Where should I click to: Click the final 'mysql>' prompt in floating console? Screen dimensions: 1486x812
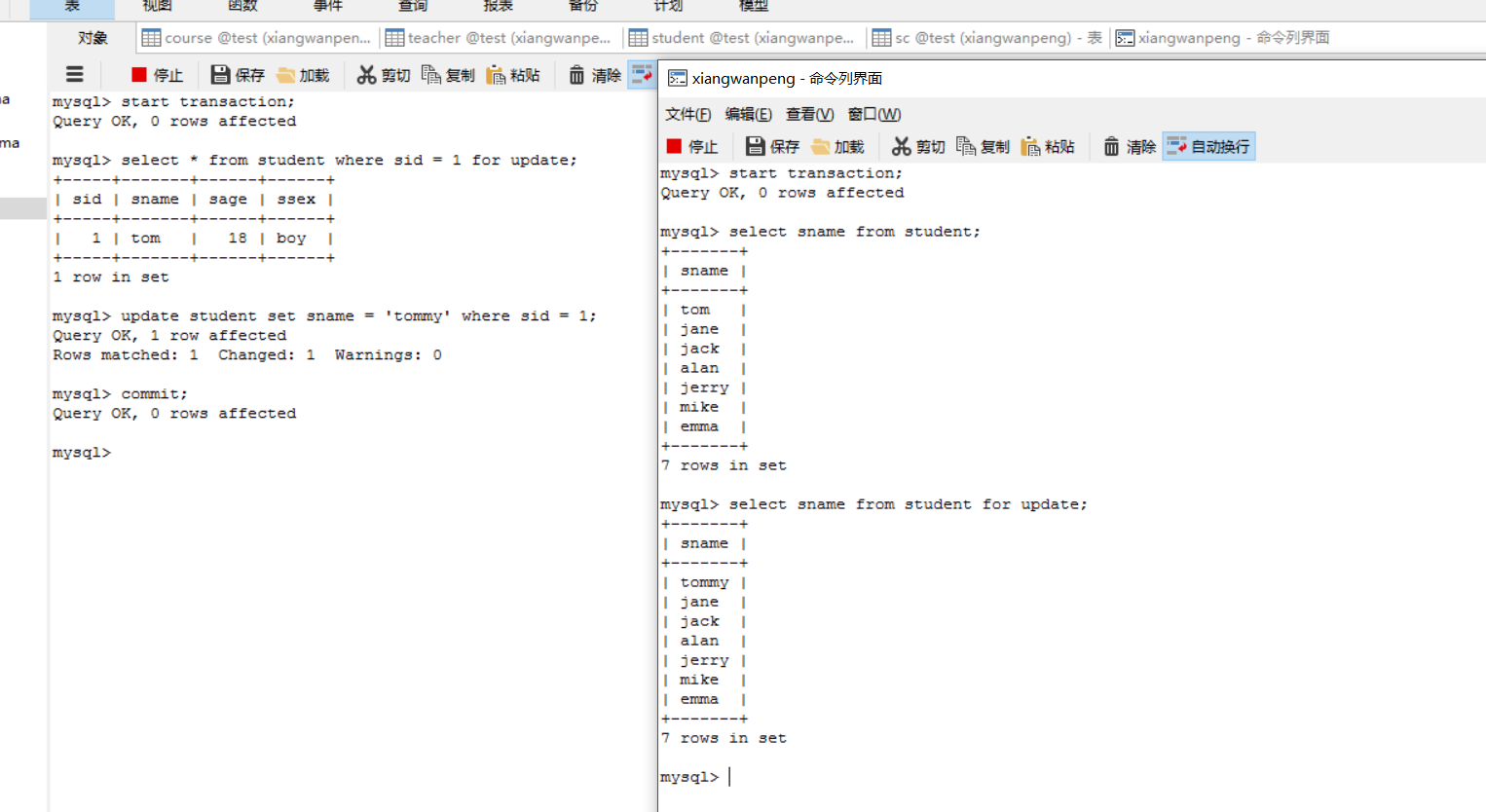tap(689, 777)
